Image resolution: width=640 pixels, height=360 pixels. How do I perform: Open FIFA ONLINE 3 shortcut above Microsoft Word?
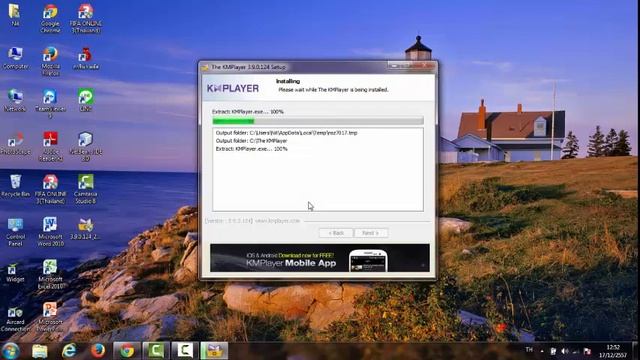[x=50, y=189]
